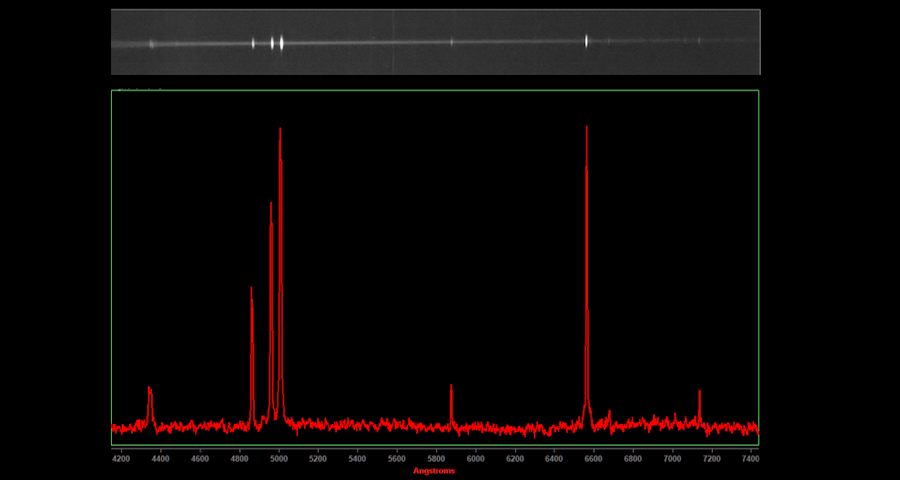The height and width of the screenshot is (480, 900).
Task: Click the bright line right of center in spectrum strip
Action: point(586,42)
